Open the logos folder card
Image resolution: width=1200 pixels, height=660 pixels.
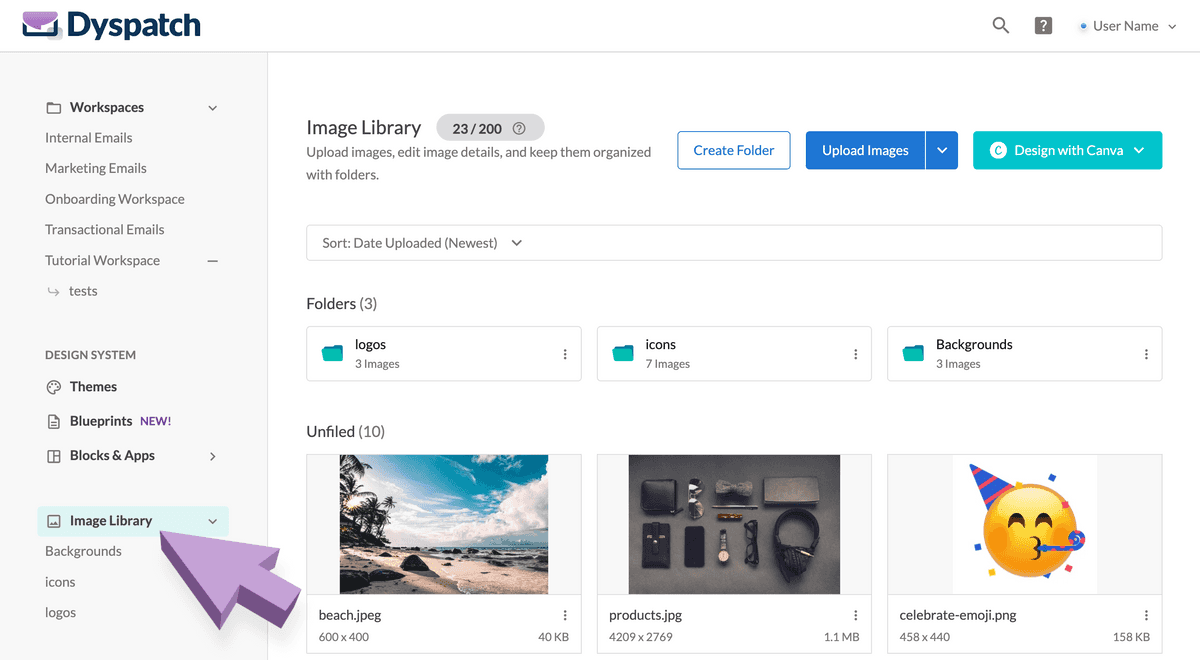tap(443, 353)
